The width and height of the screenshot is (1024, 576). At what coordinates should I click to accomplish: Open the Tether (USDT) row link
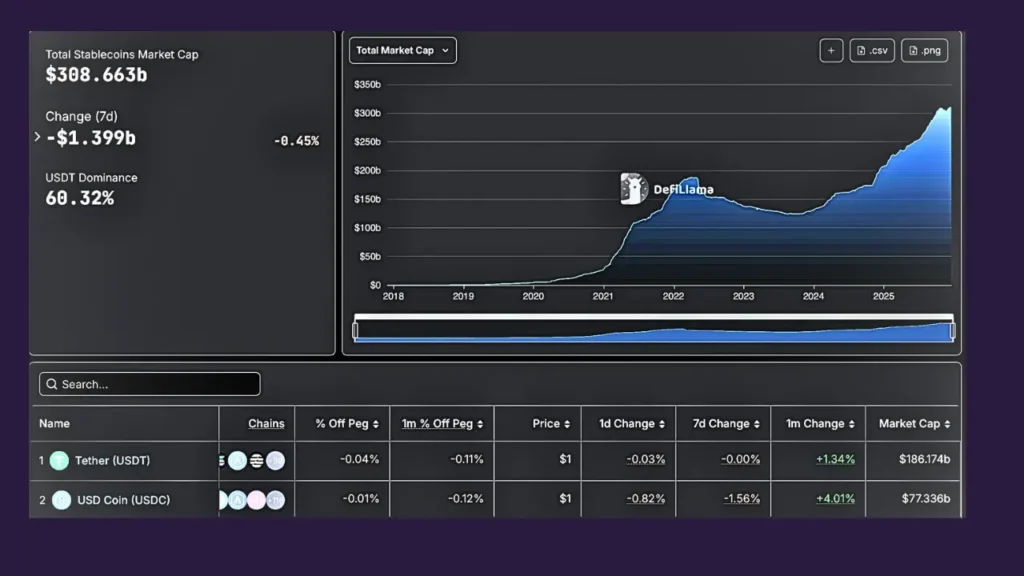pyautogui.click(x=113, y=461)
